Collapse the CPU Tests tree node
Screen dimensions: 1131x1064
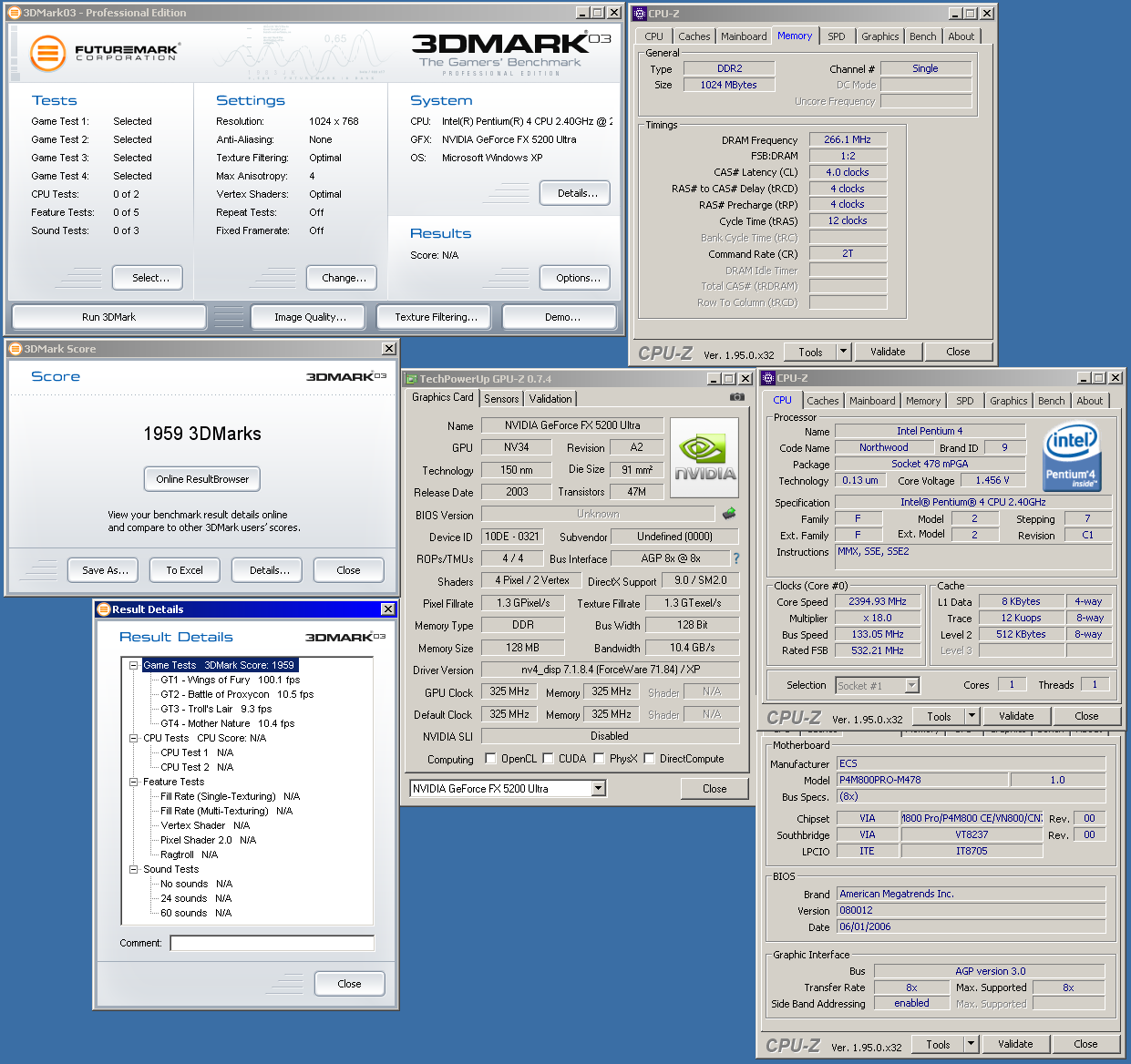(x=133, y=738)
